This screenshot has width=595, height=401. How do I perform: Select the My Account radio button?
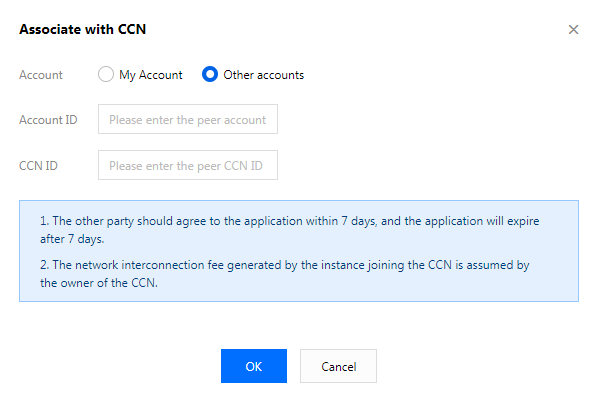(x=105, y=74)
